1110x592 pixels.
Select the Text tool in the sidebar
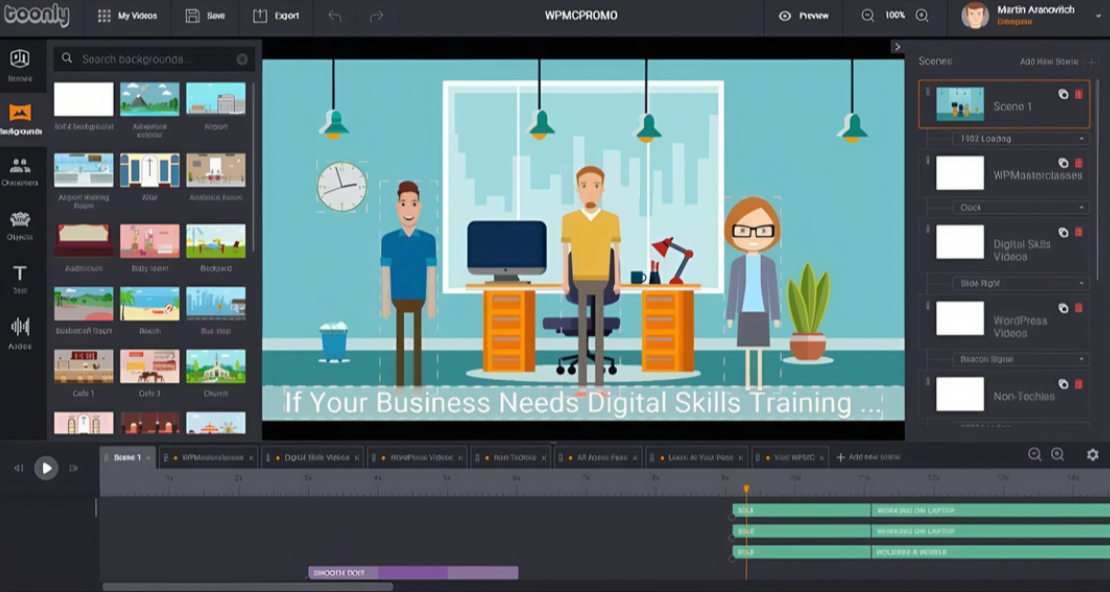[x=20, y=279]
